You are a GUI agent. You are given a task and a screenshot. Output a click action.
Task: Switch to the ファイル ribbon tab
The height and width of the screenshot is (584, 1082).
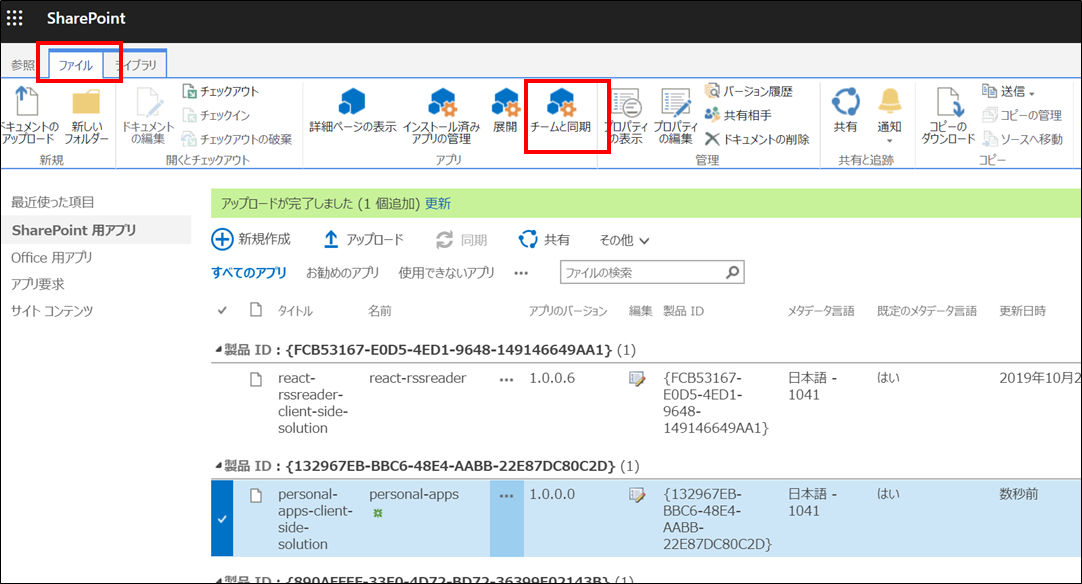tap(75, 65)
